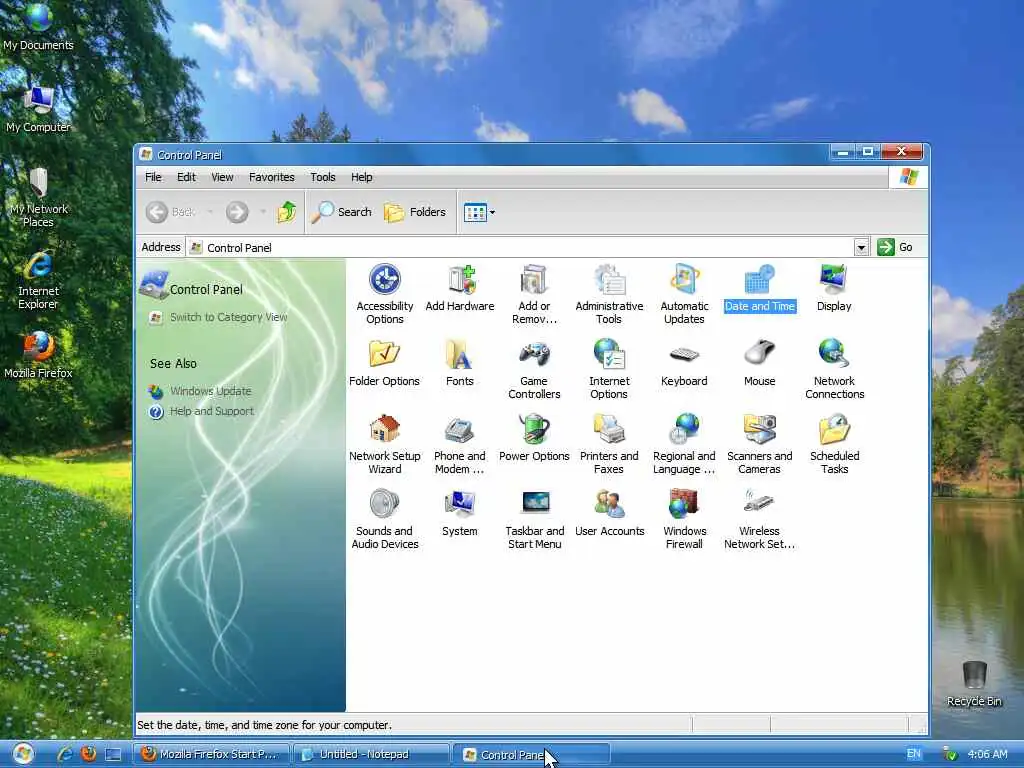Click the Up folder toolbar icon
The image size is (1024, 768).
(287, 212)
